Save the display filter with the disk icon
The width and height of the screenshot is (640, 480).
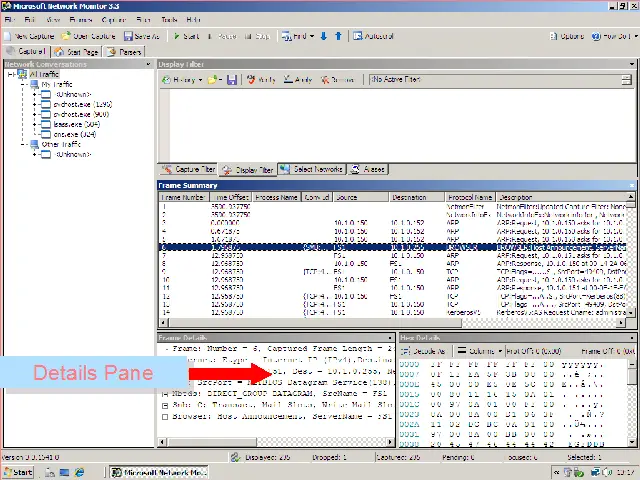click(232, 80)
